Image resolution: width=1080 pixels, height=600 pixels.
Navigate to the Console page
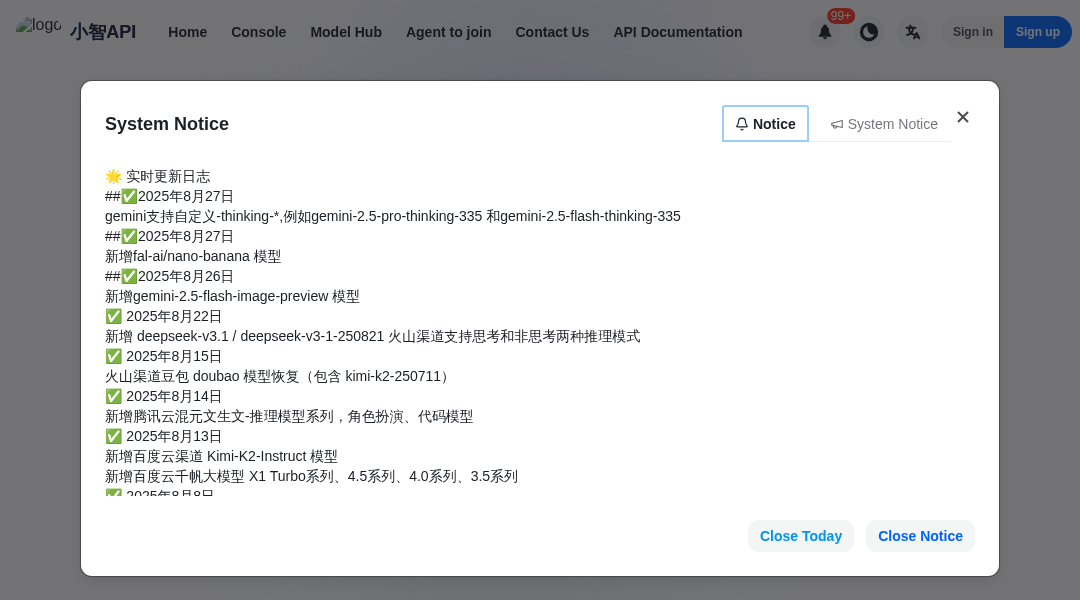click(258, 32)
